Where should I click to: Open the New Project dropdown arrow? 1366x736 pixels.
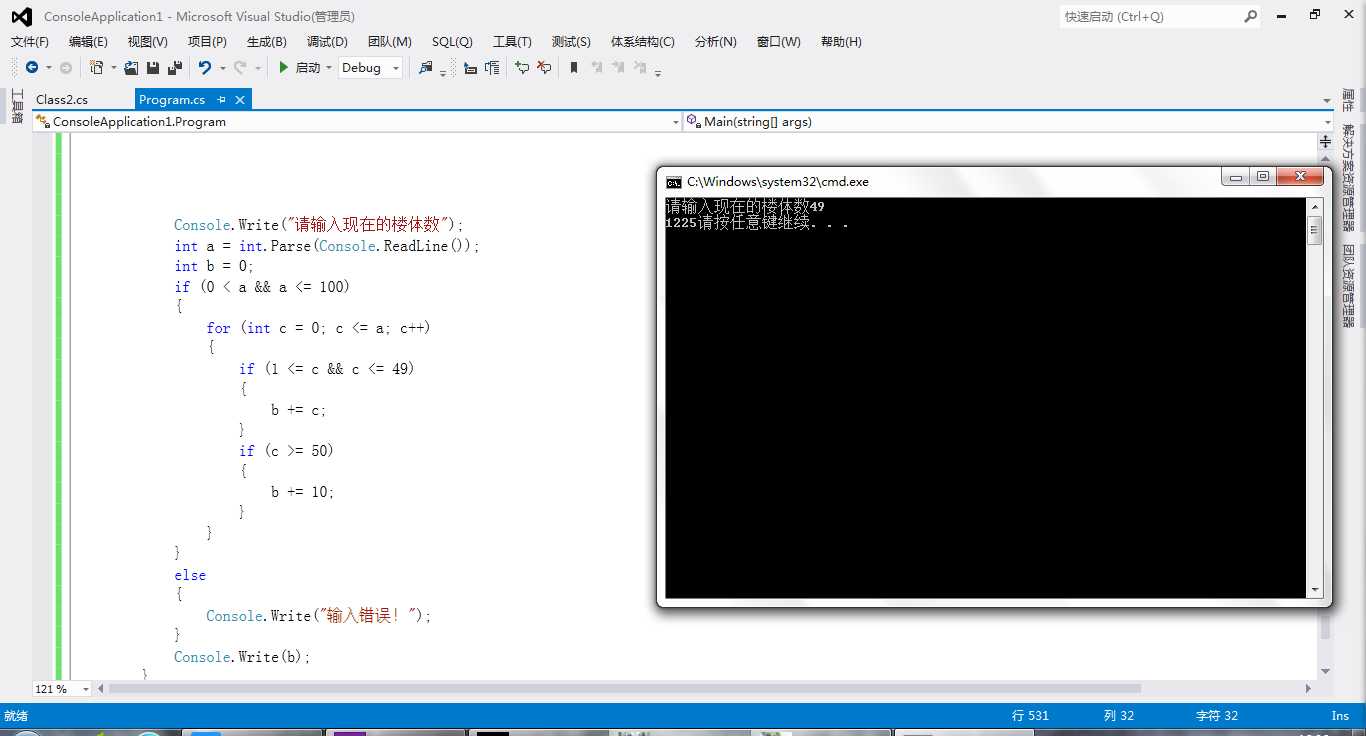pos(113,68)
